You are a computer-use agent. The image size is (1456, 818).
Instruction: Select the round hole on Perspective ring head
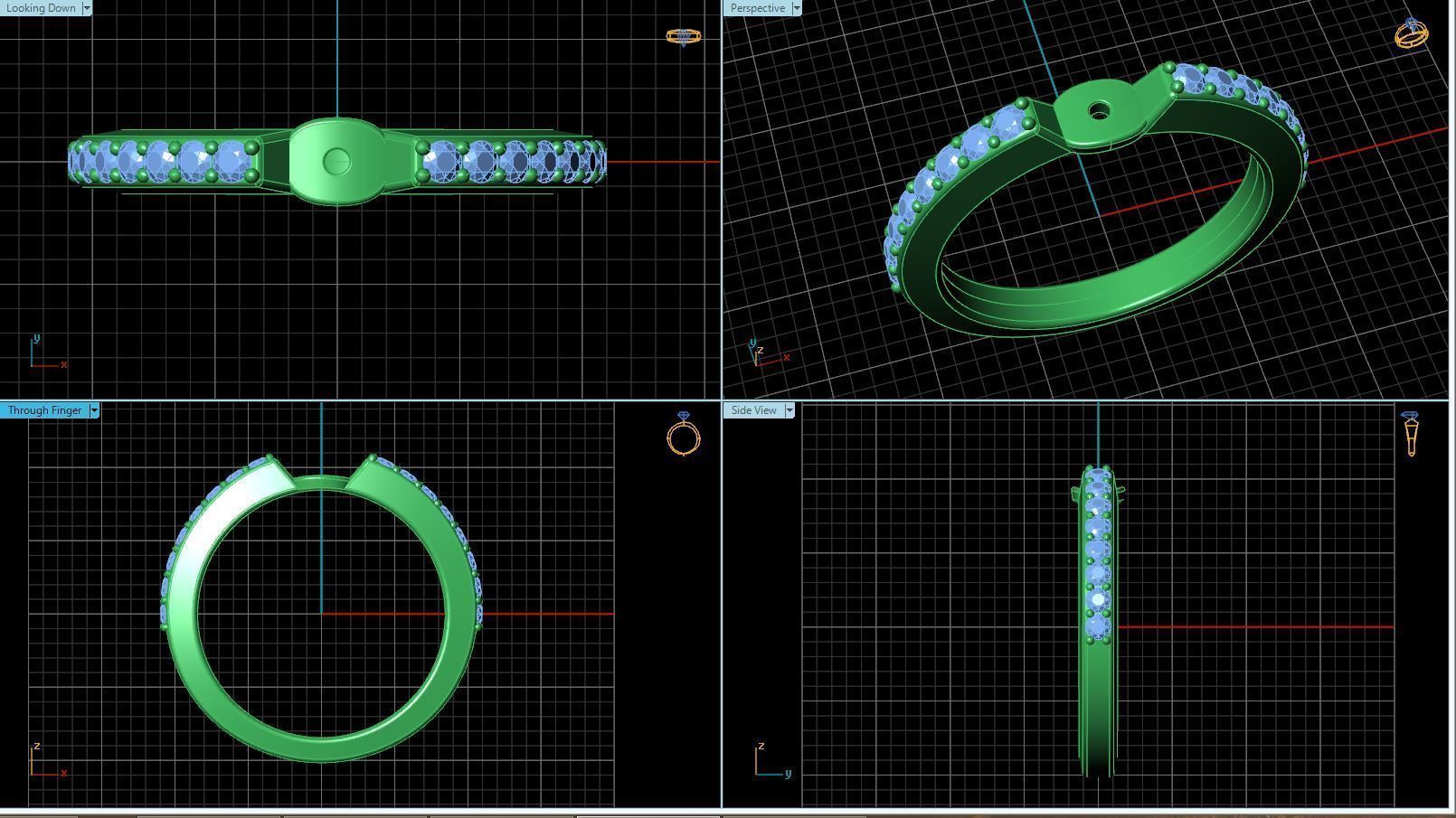pos(1099,112)
